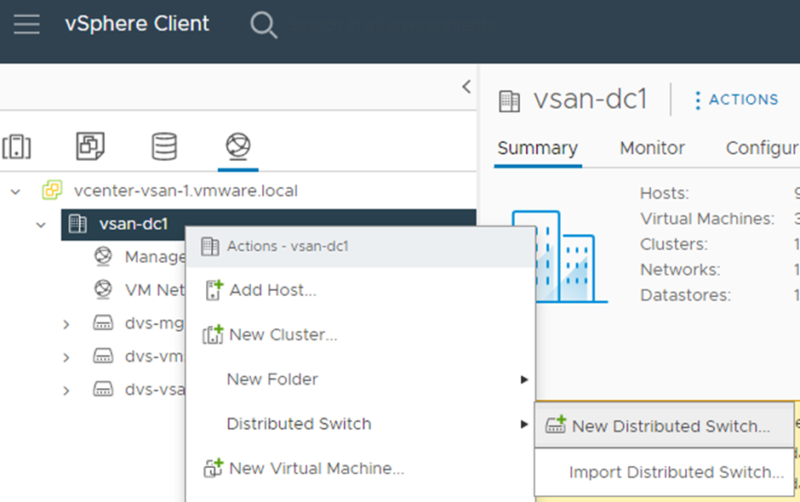
Task: Expand the dvs-vsa distributed switch node
Action: pyautogui.click(x=66, y=390)
